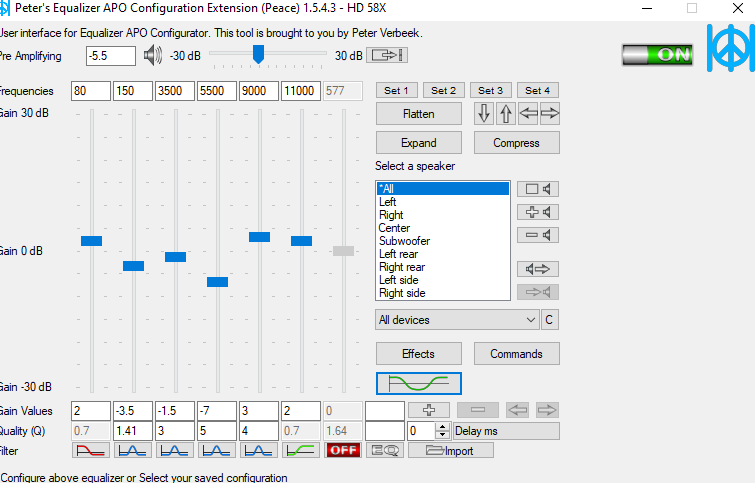Screen dimensions: 755x483
Task: Click the 5500 Hz gain slider handle
Action: pos(218,282)
